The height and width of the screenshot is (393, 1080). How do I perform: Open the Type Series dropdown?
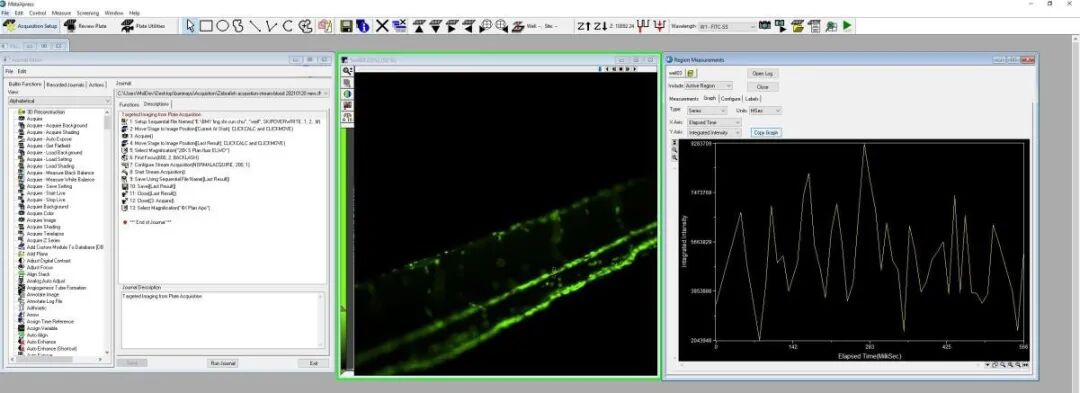tap(707, 110)
